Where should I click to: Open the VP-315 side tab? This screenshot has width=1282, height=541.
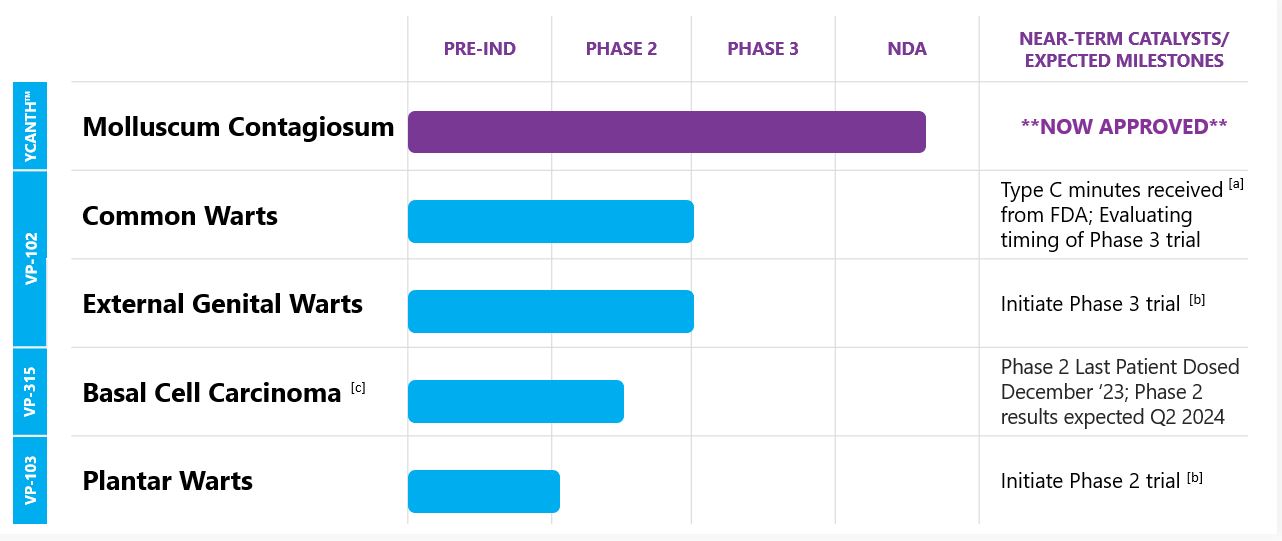tap(30, 391)
